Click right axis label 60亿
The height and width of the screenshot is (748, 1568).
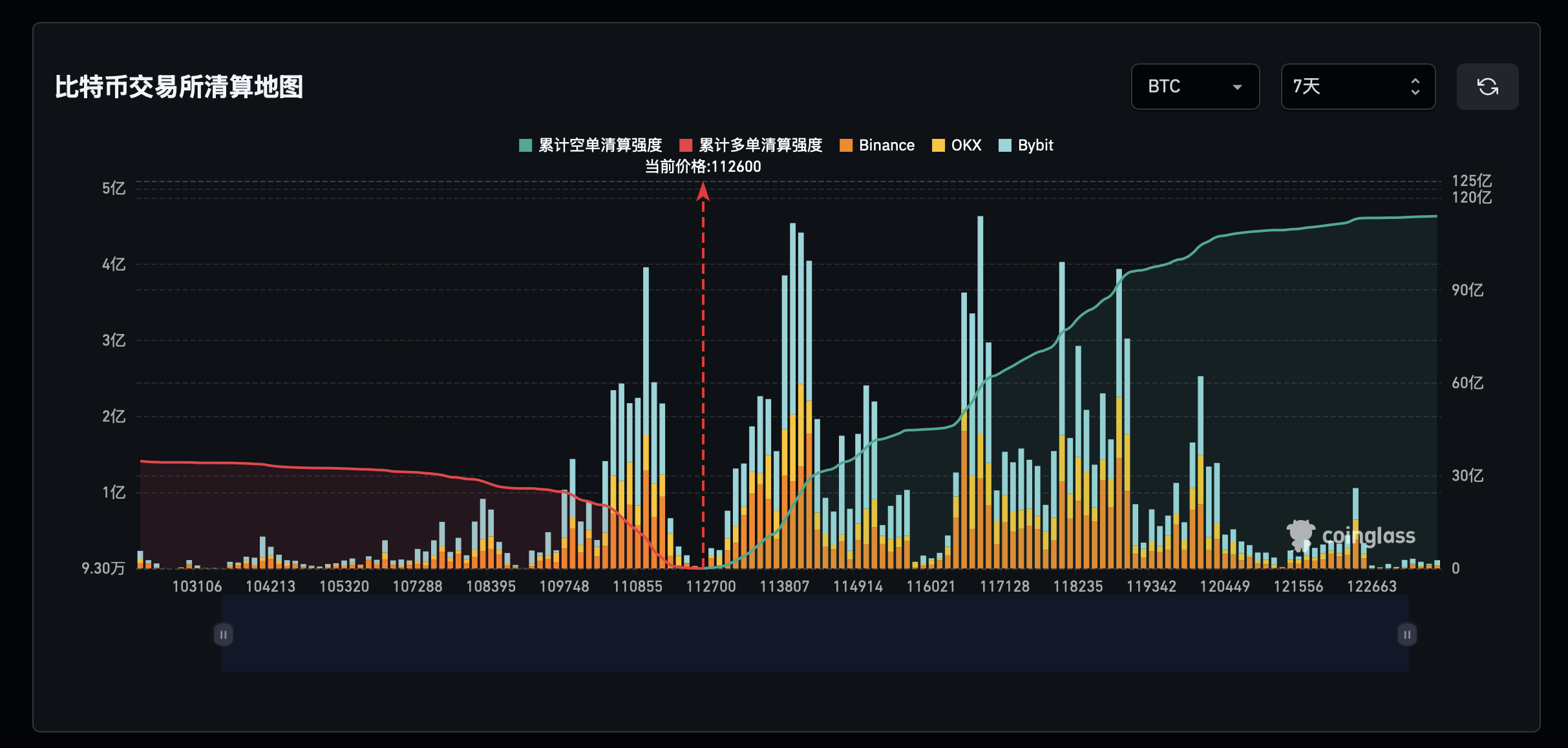click(x=1467, y=383)
